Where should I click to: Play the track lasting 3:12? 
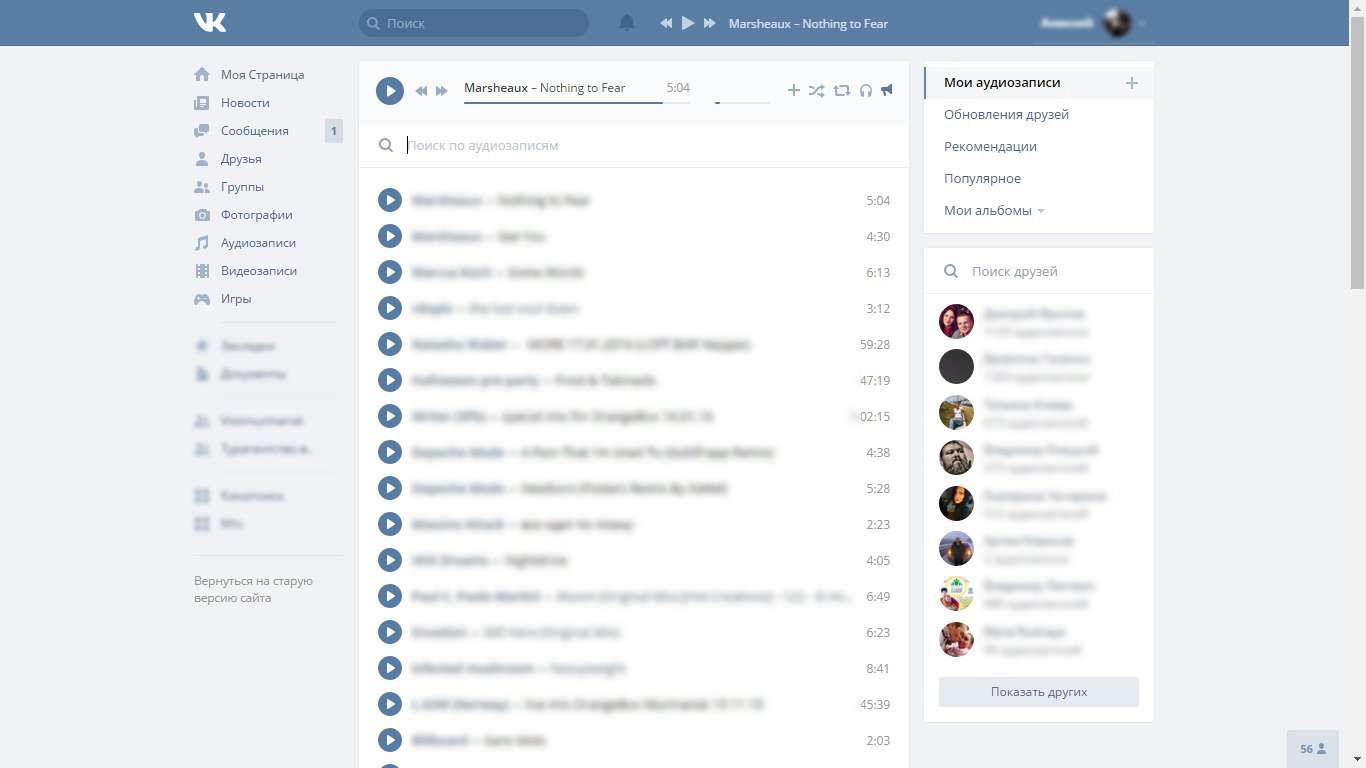[x=390, y=308]
